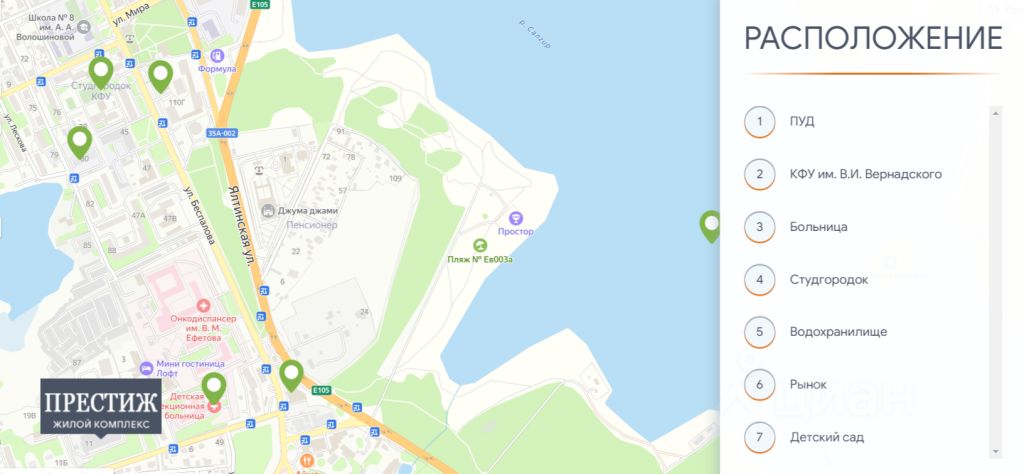The image size is (1024, 474).
Task: Open the Простор trophy map icon
Action: [x=516, y=217]
